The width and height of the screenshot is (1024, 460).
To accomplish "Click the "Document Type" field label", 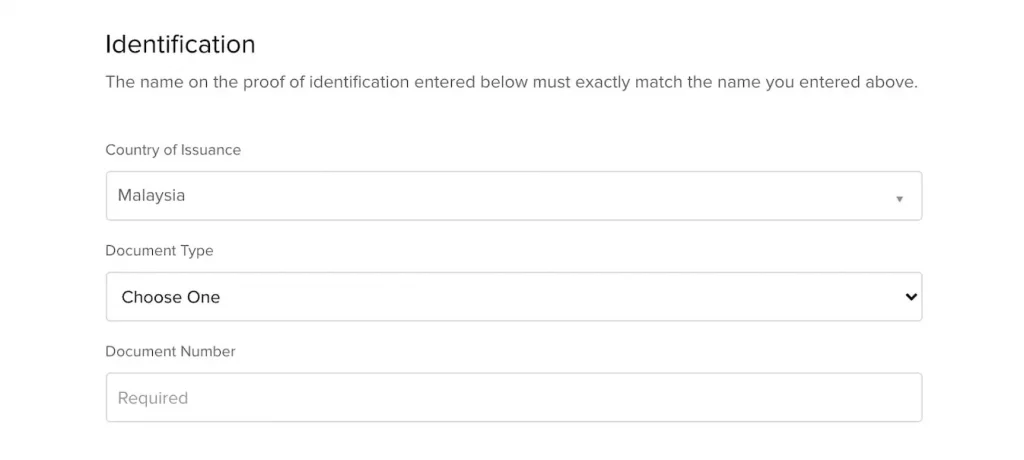I will click(159, 251).
